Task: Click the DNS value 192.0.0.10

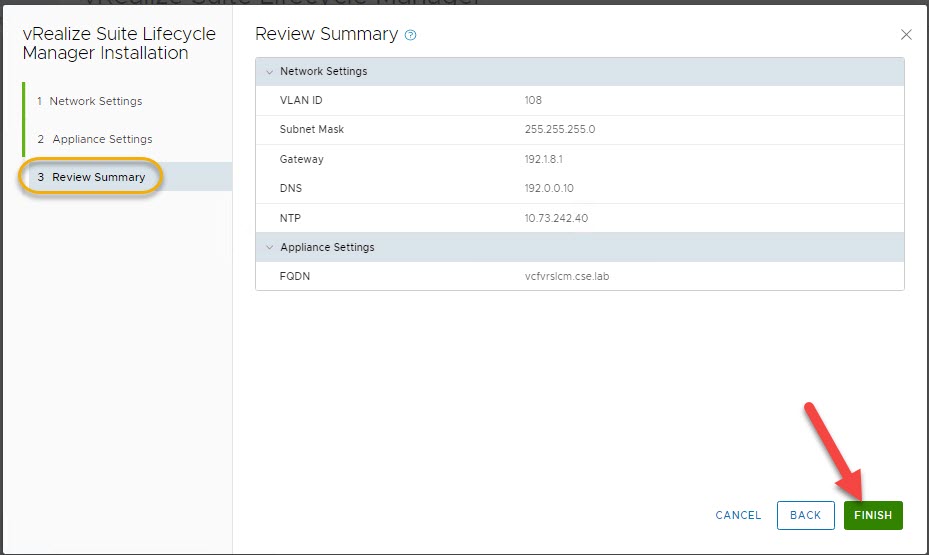Action: pos(549,188)
